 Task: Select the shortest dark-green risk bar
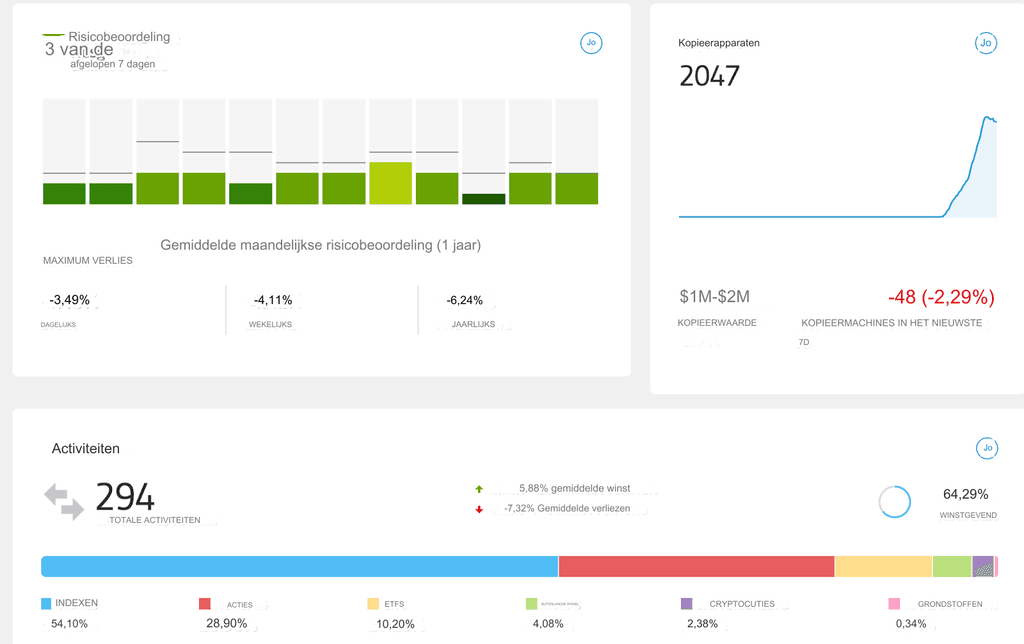coord(483,199)
